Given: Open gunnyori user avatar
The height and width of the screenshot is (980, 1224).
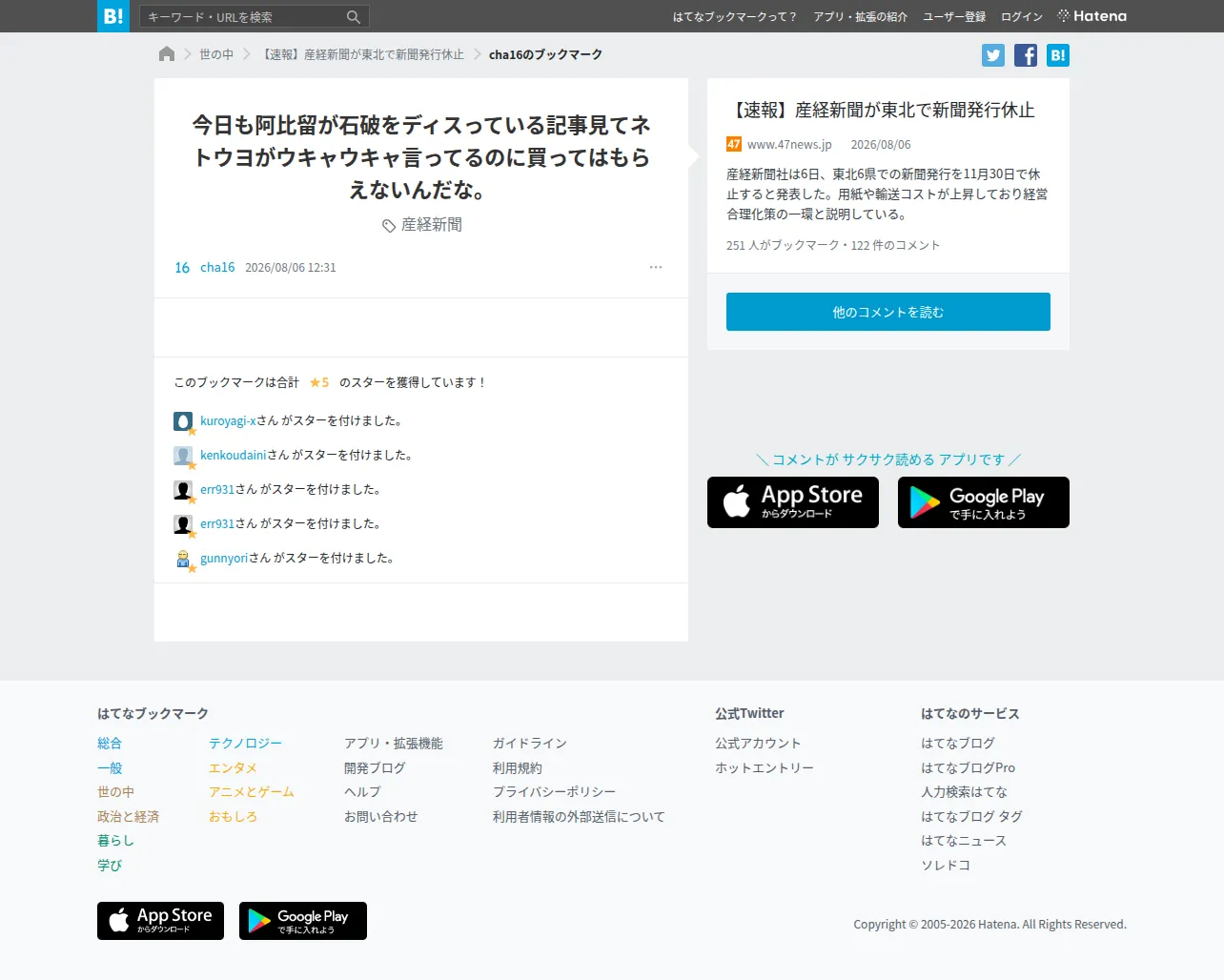Looking at the screenshot, I should [x=183, y=559].
